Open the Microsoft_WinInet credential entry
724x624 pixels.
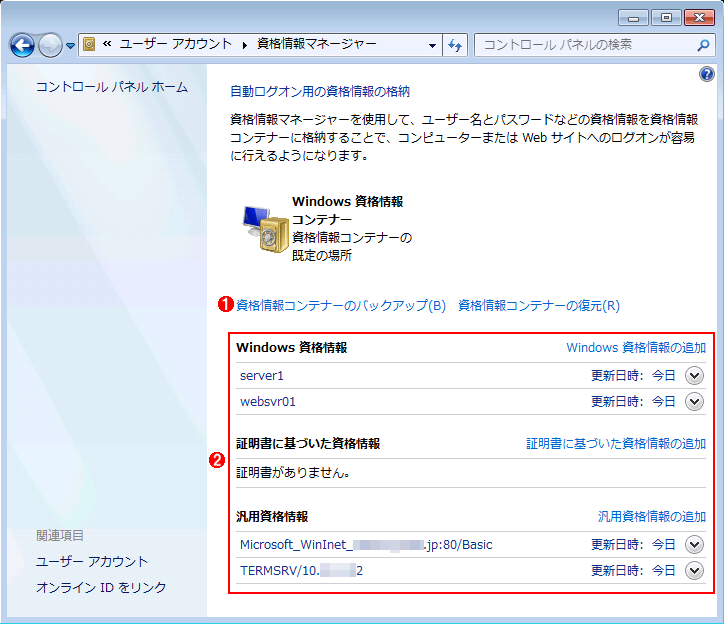pos(366,545)
